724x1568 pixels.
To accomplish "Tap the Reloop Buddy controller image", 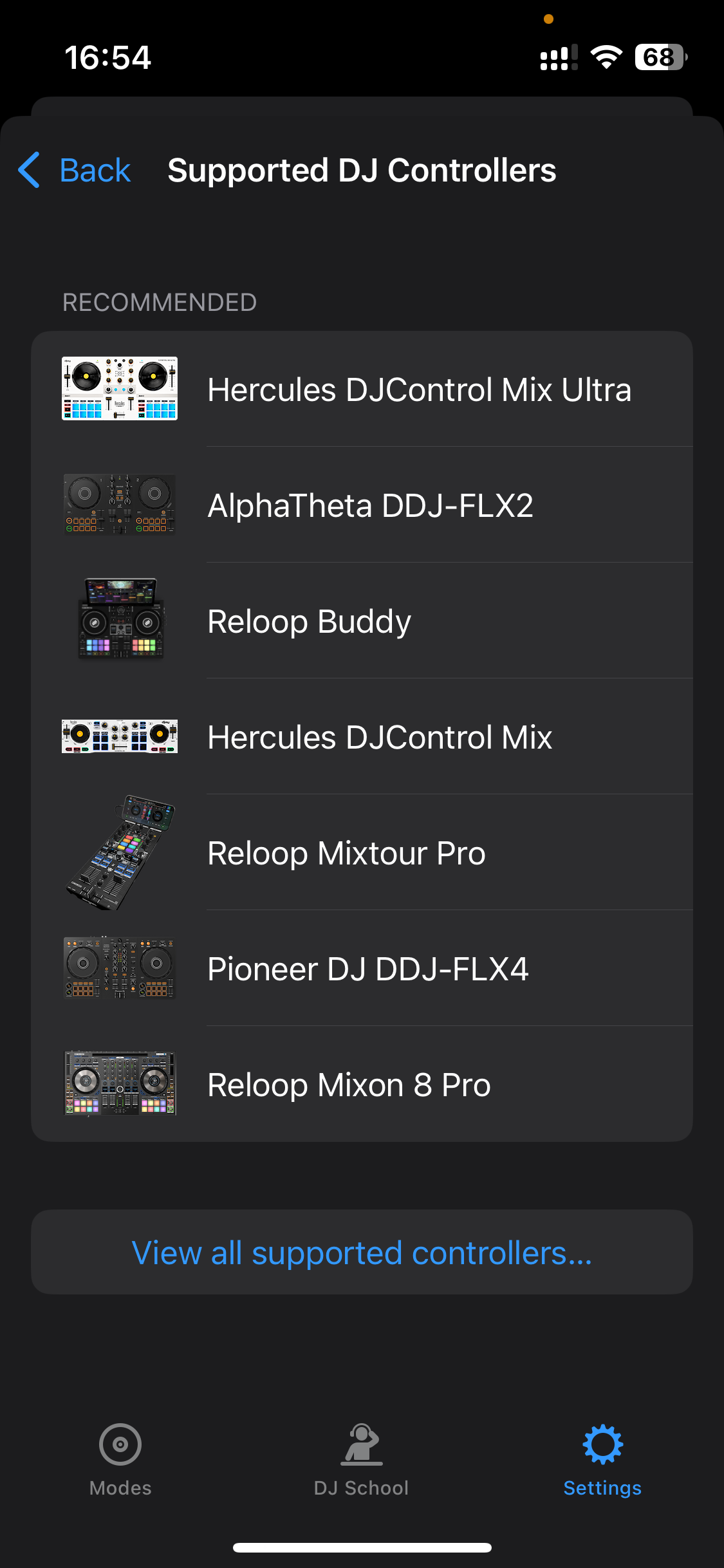I will click(x=120, y=620).
